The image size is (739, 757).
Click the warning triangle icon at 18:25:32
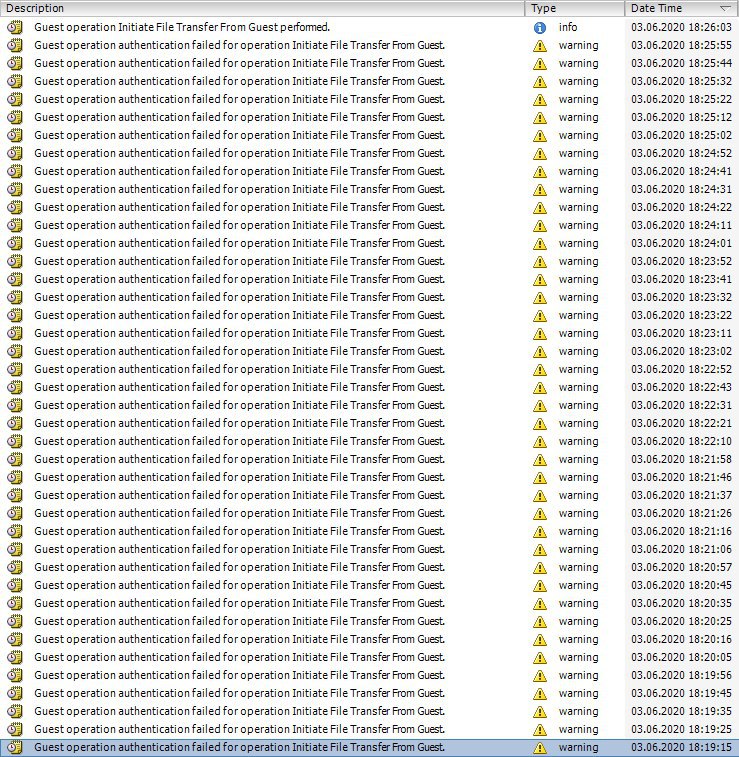point(540,82)
